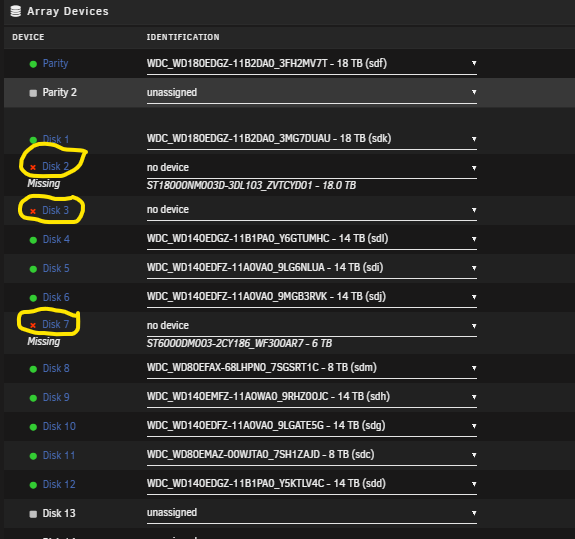Click the green status dot for Disk 12
Image resolution: width=575 pixels, height=539 pixels.
click(33, 485)
